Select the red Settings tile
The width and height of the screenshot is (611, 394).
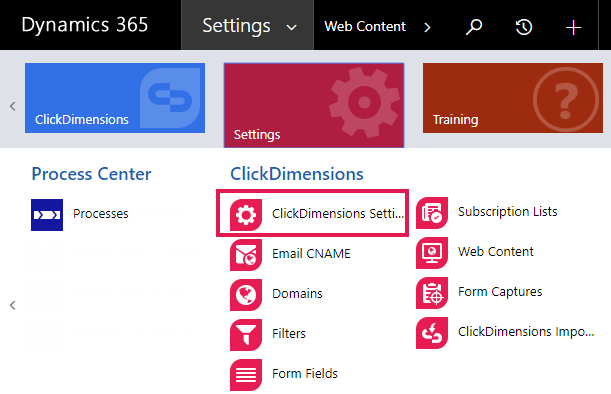point(314,105)
